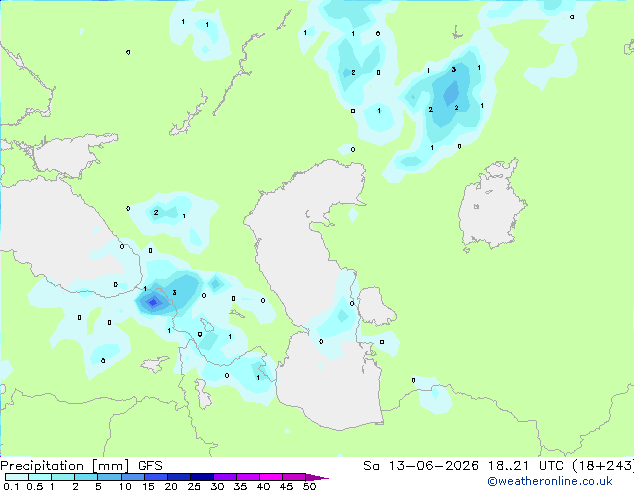Pick the palest legend swatch between 0.1 and 0.5

point(17,477)
